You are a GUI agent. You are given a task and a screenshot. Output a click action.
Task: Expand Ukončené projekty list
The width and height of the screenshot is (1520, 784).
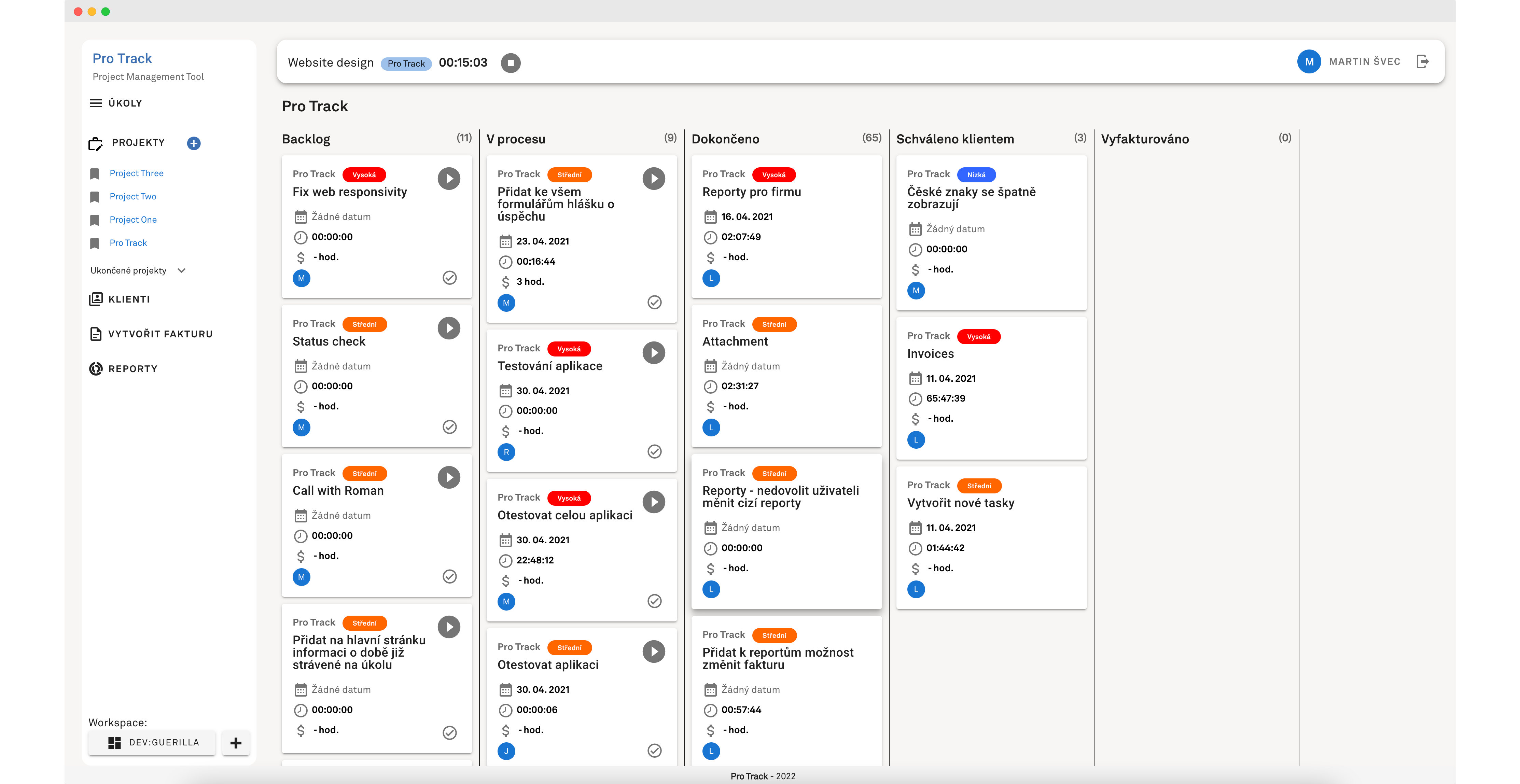coord(181,271)
